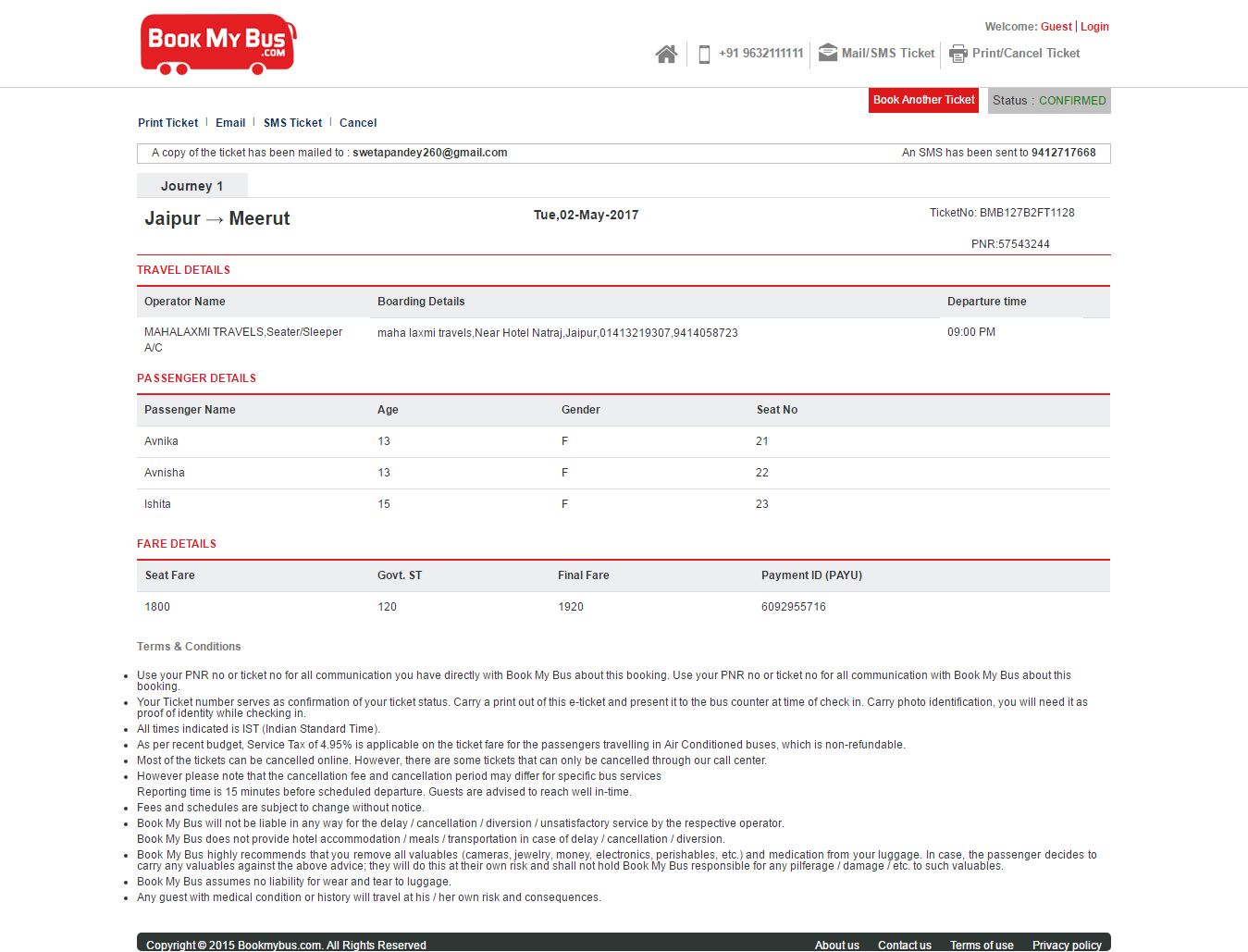The width and height of the screenshot is (1248, 952).
Task: Click the Jaipur → Meerut route heading
Action: [216, 218]
